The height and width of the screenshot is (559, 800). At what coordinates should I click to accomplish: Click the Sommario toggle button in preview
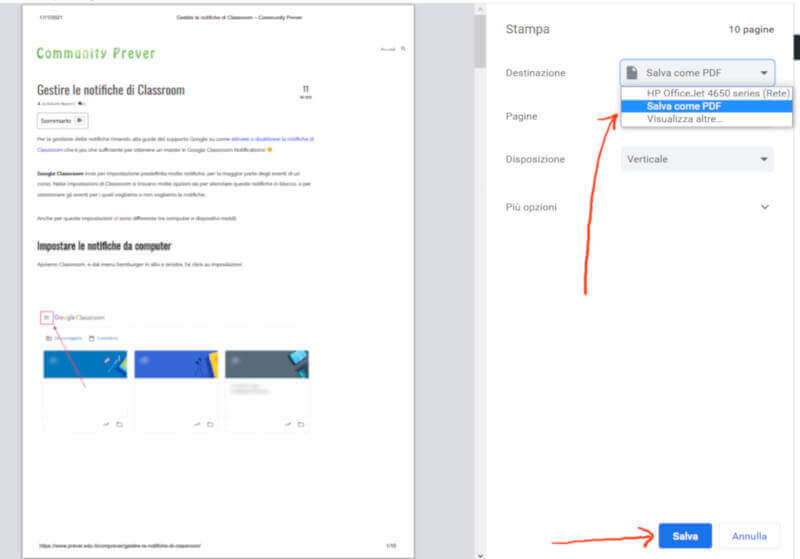[63, 120]
